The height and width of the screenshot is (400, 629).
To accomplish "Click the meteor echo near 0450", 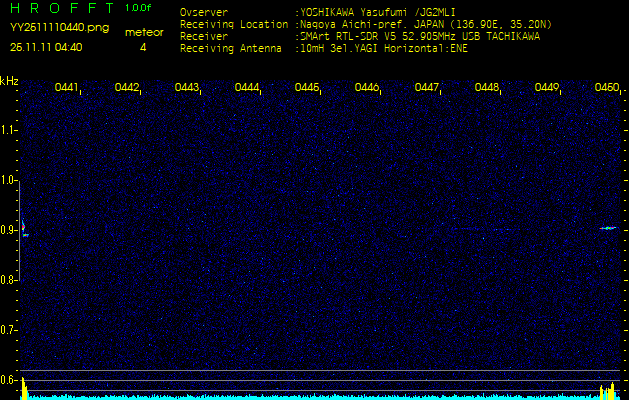I will 608,228.
